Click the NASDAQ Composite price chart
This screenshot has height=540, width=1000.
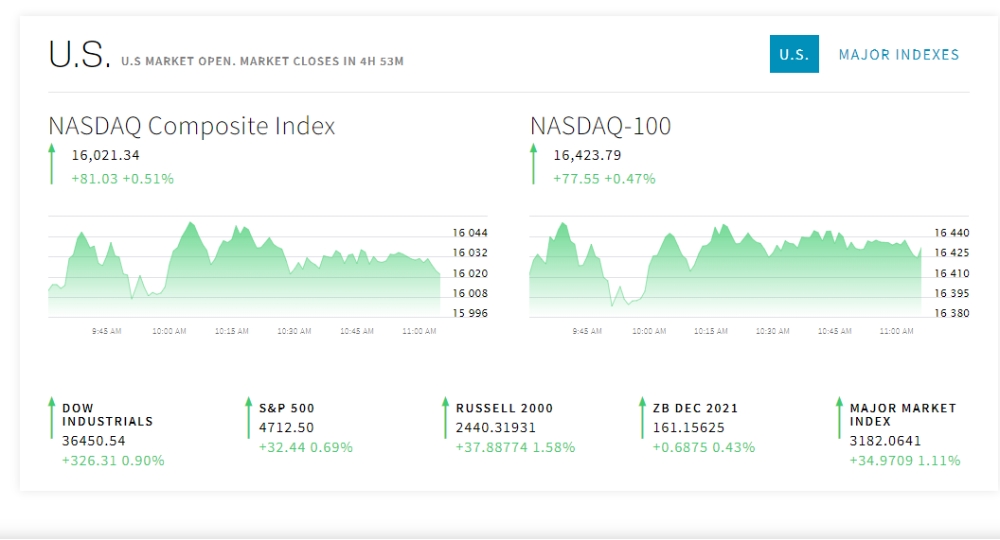point(244,268)
